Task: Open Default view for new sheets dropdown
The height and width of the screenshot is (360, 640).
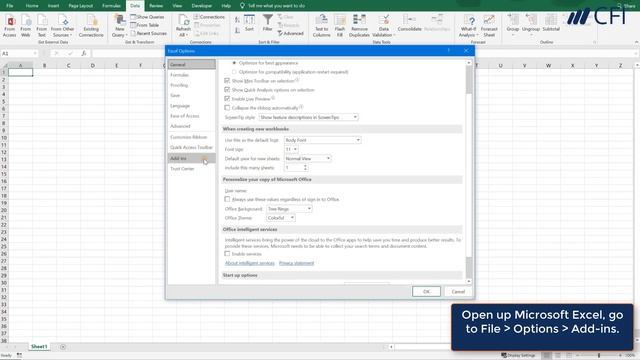Action: (307, 158)
